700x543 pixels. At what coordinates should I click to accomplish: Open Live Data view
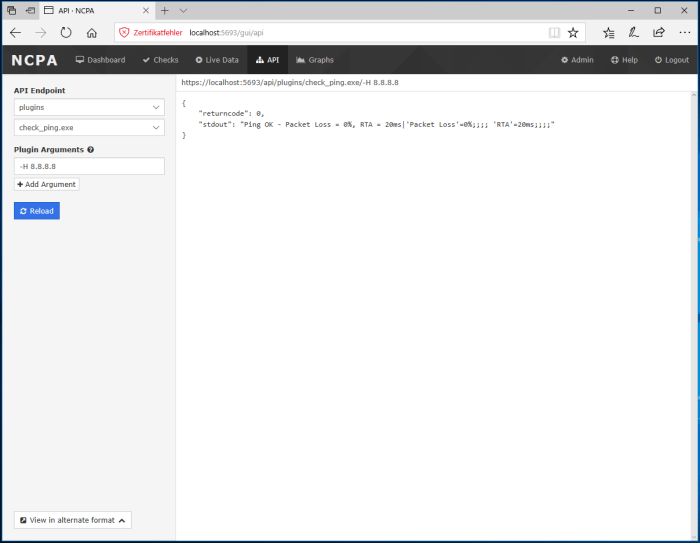pyautogui.click(x=217, y=60)
